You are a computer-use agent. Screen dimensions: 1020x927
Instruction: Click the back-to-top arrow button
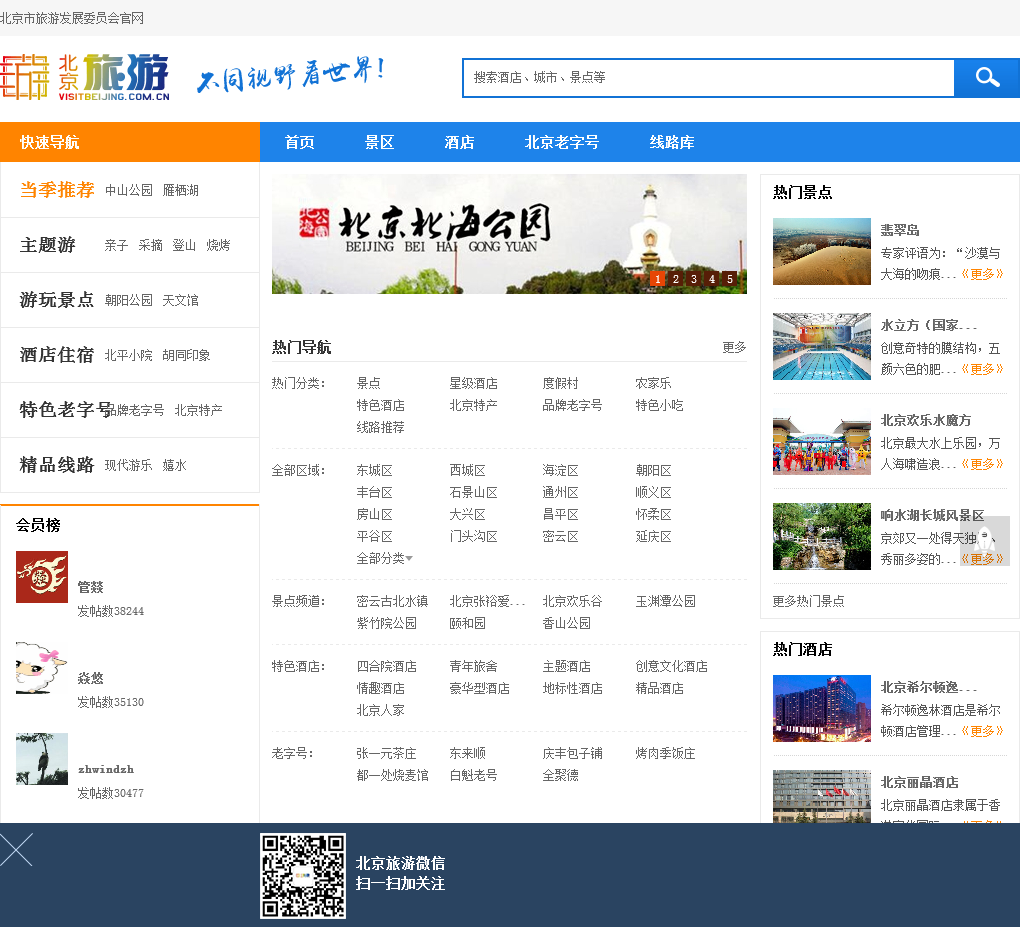click(984, 541)
